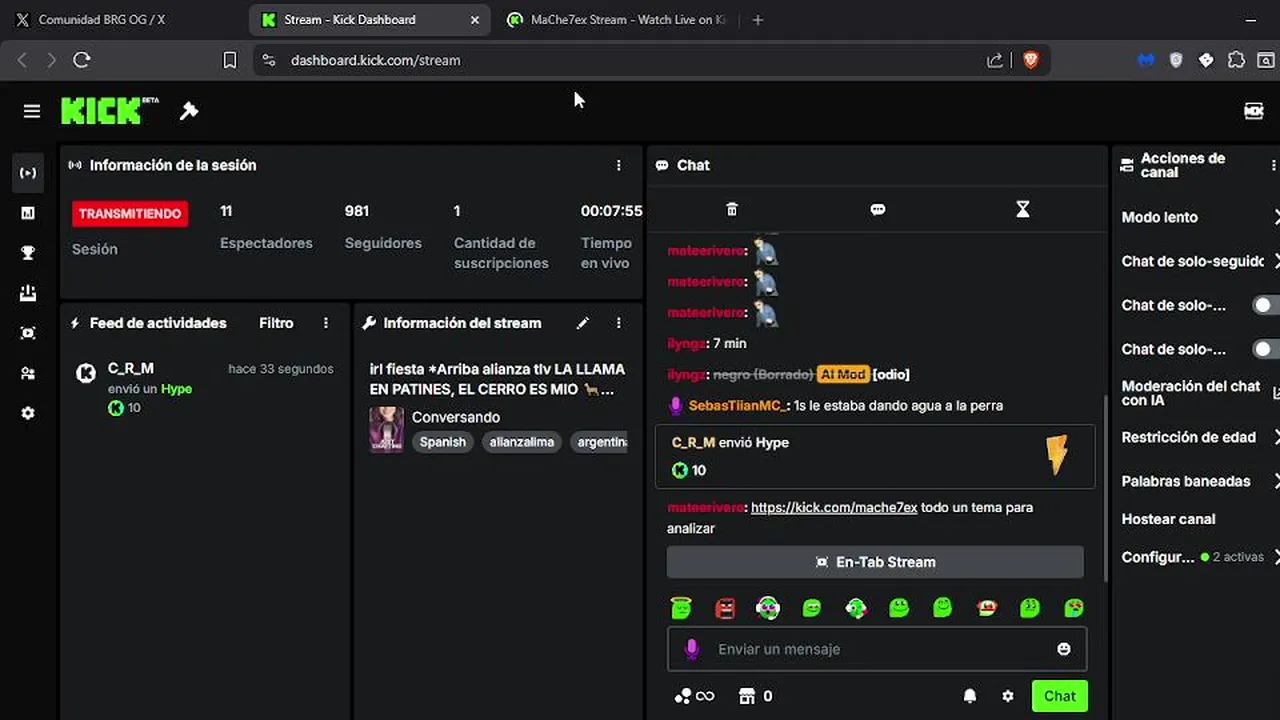Open the kick.com/mache7ex link in chat
This screenshot has width=1280, height=720.
pyautogui.click(x=834, y=507)
